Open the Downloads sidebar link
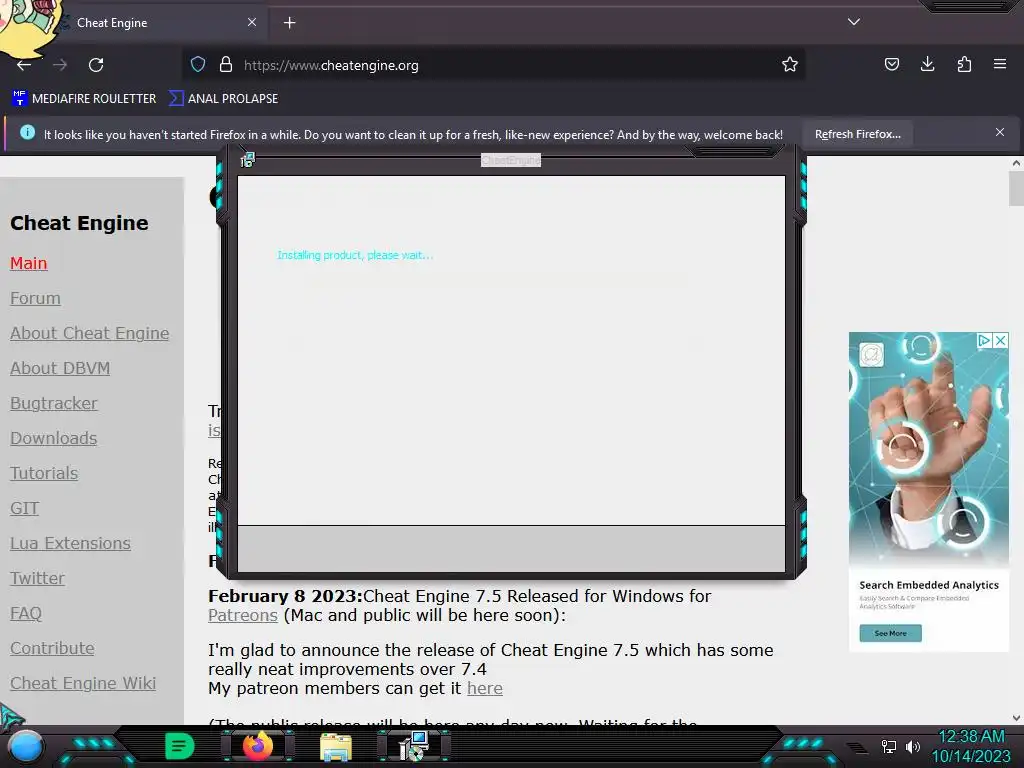The width and height of the screenshot is (1024, 768). click(x=54, y=439)
